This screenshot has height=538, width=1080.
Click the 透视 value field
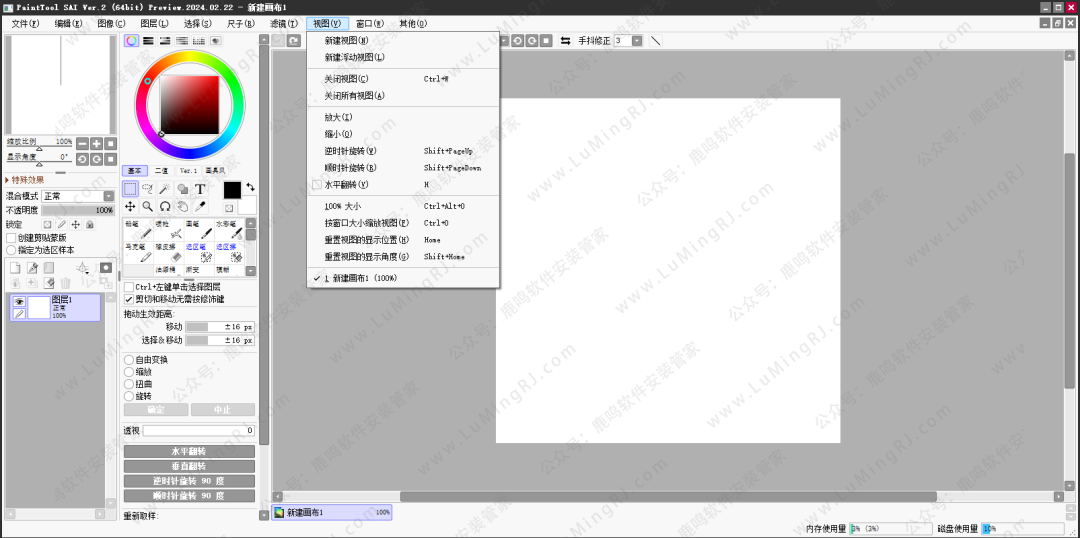[x=198, y=431]
